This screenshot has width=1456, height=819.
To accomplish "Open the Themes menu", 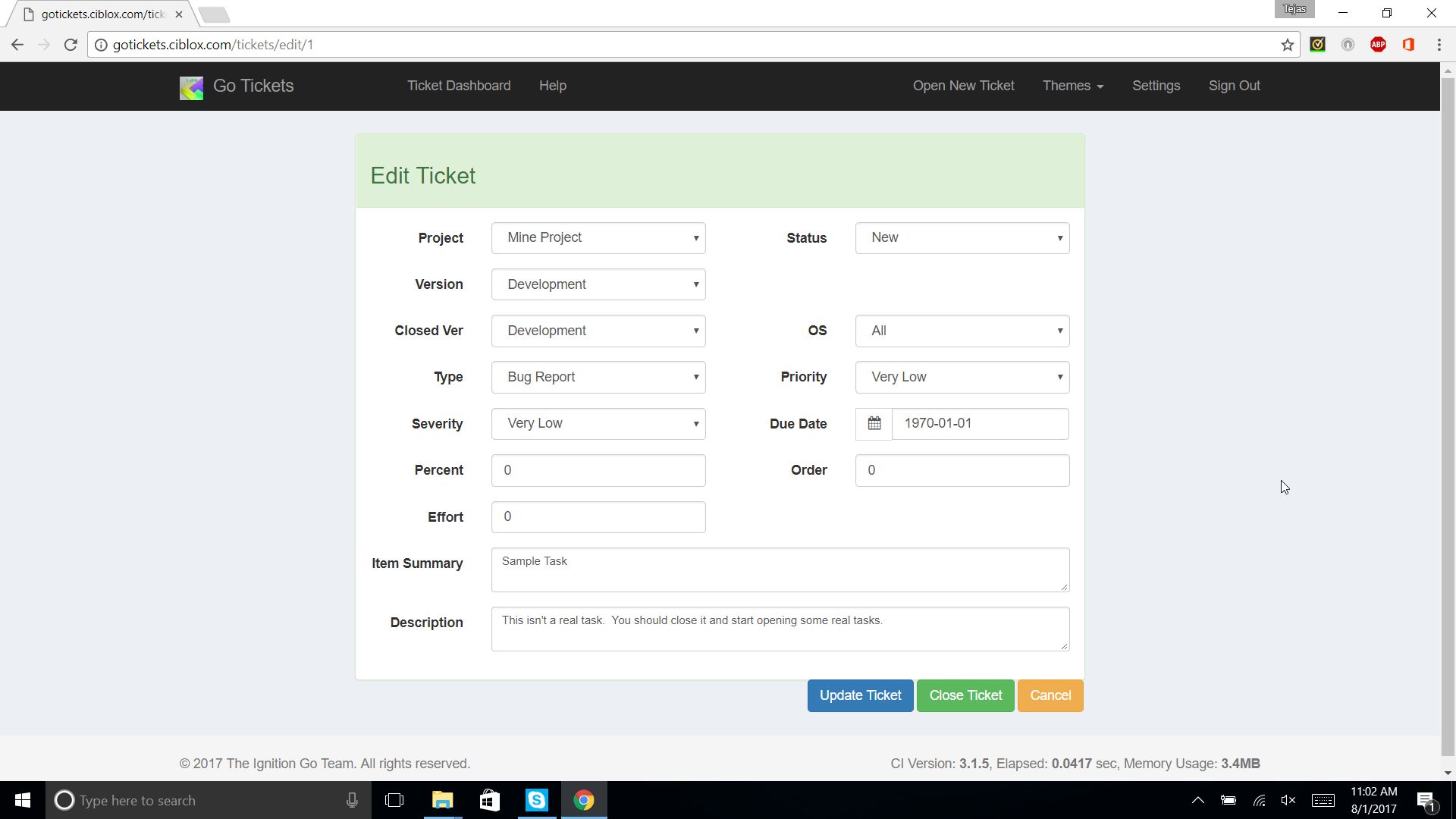I will [x=1072, y=86].
